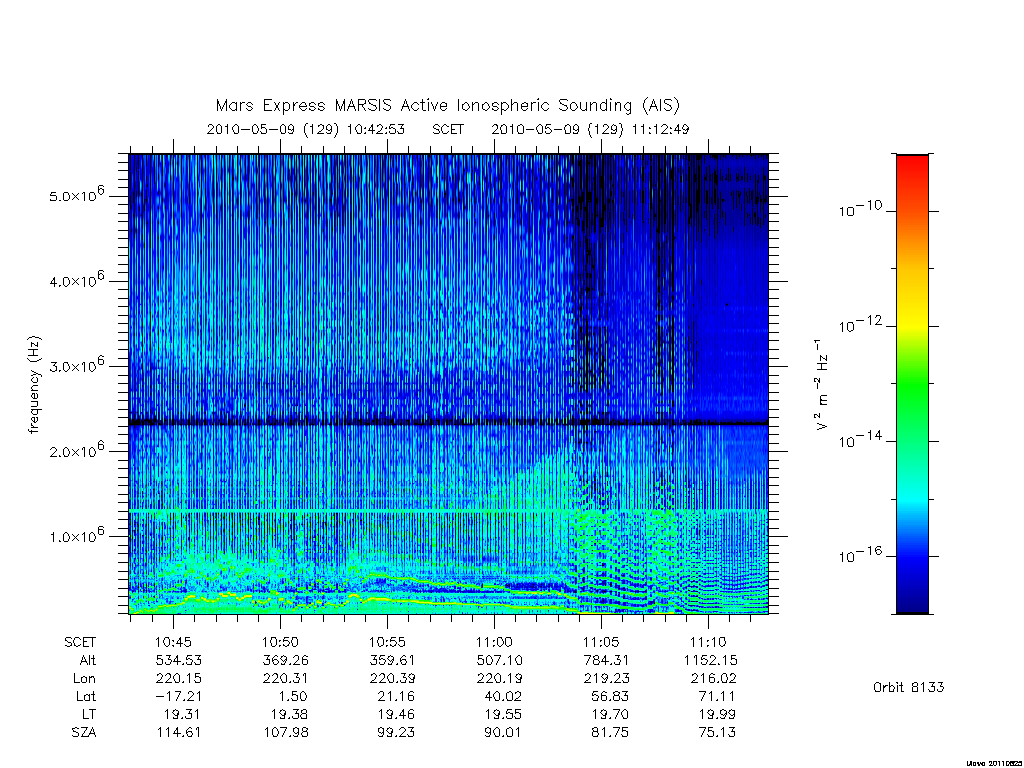Click the plot title 'Mars Express MARSIS Active Ionospheric Sounding (AIS)'
1024x768 pixels.
[x=447, y=106]
